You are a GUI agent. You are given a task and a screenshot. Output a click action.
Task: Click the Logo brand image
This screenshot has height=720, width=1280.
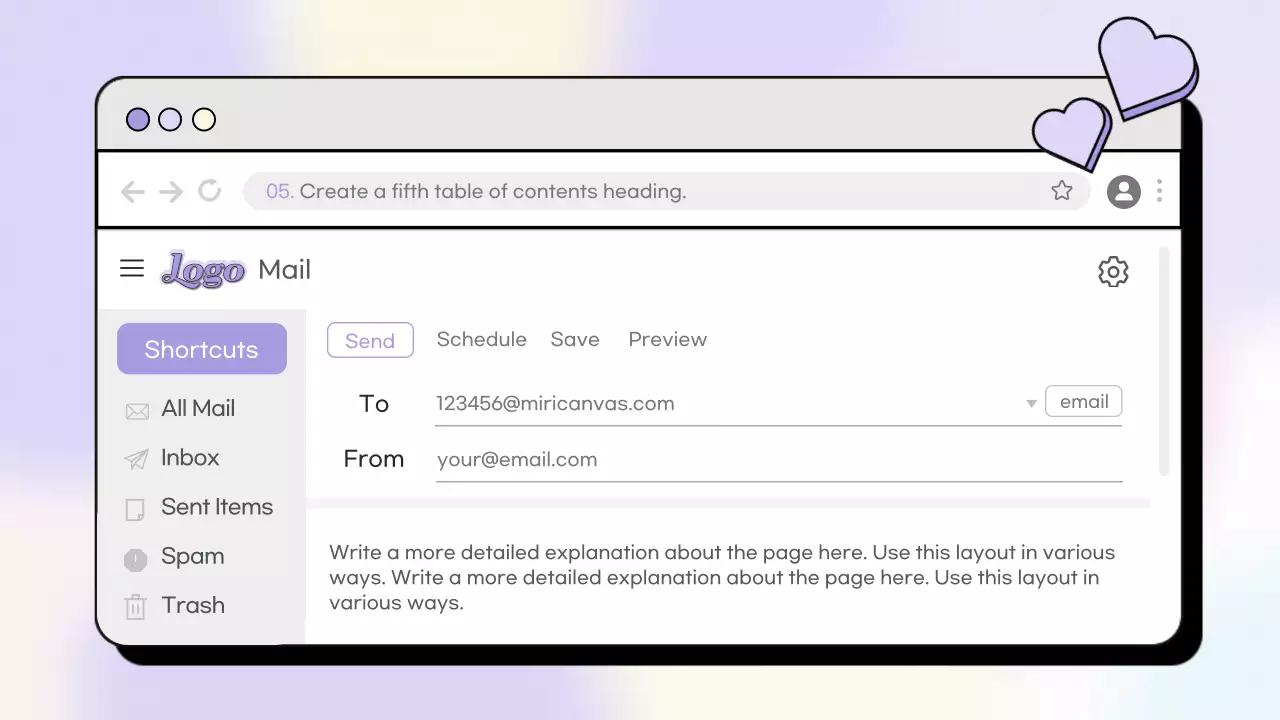pos(203,270)
